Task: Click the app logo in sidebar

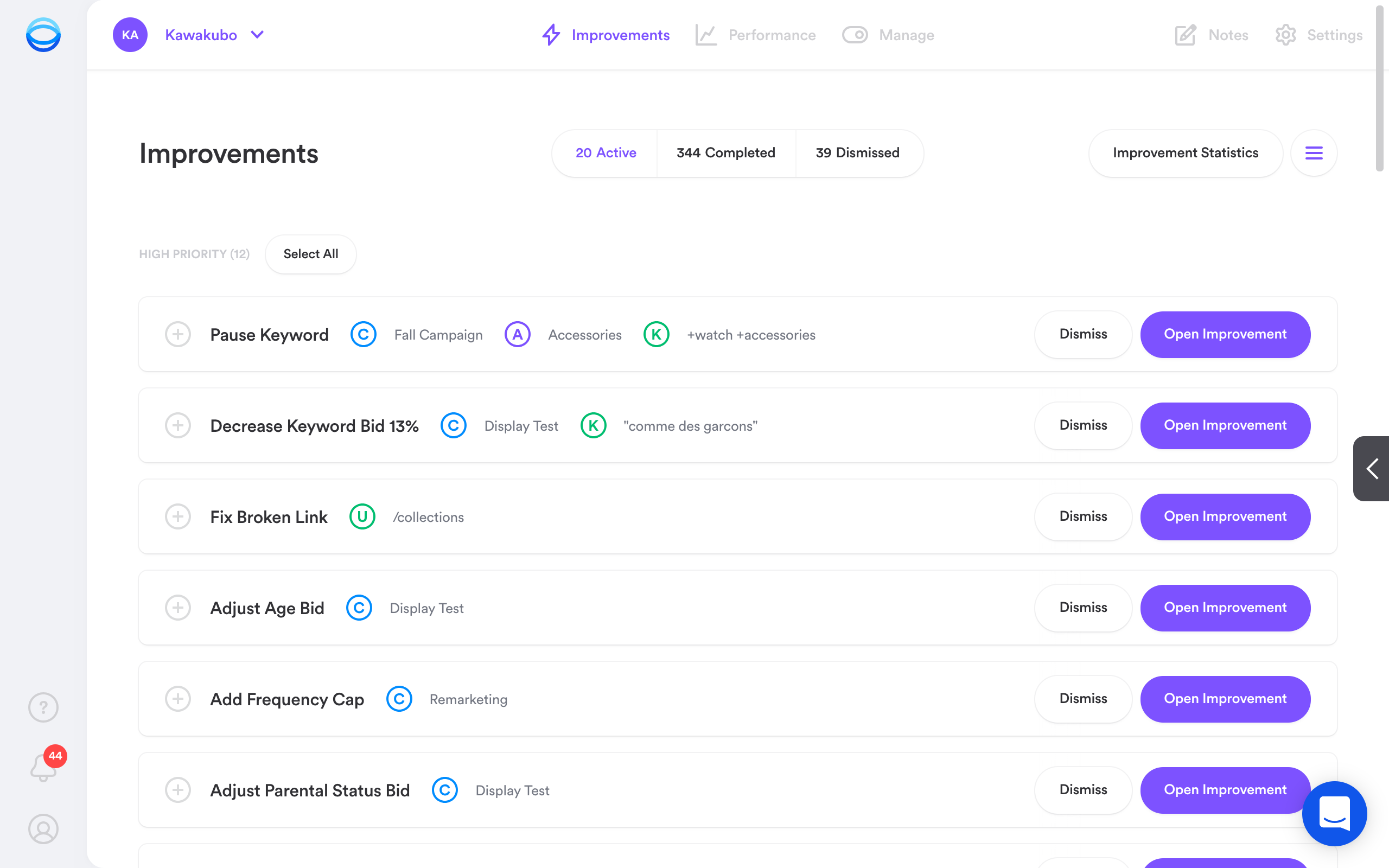Action: (x=43, y=35)
